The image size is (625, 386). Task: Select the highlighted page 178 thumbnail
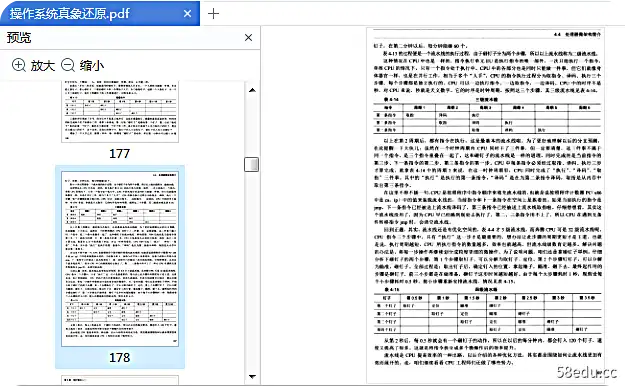(120, 259)
